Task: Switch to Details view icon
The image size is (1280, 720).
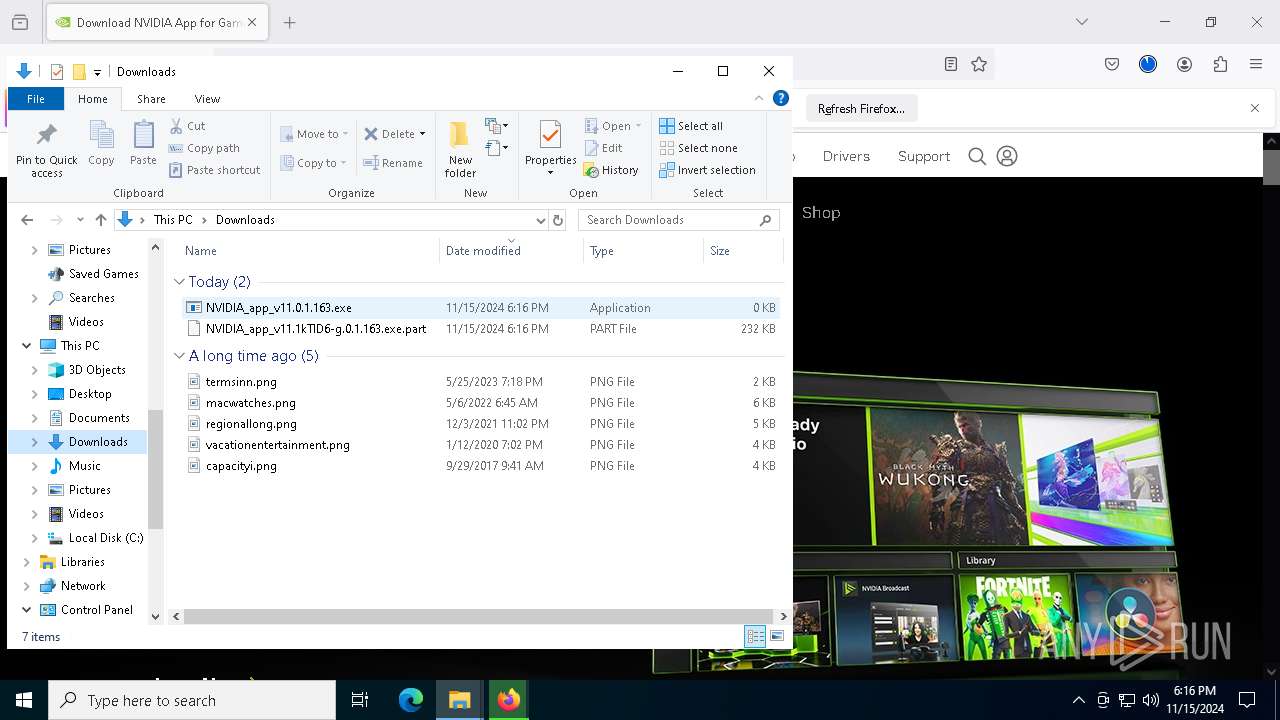Action: [755, 636]
